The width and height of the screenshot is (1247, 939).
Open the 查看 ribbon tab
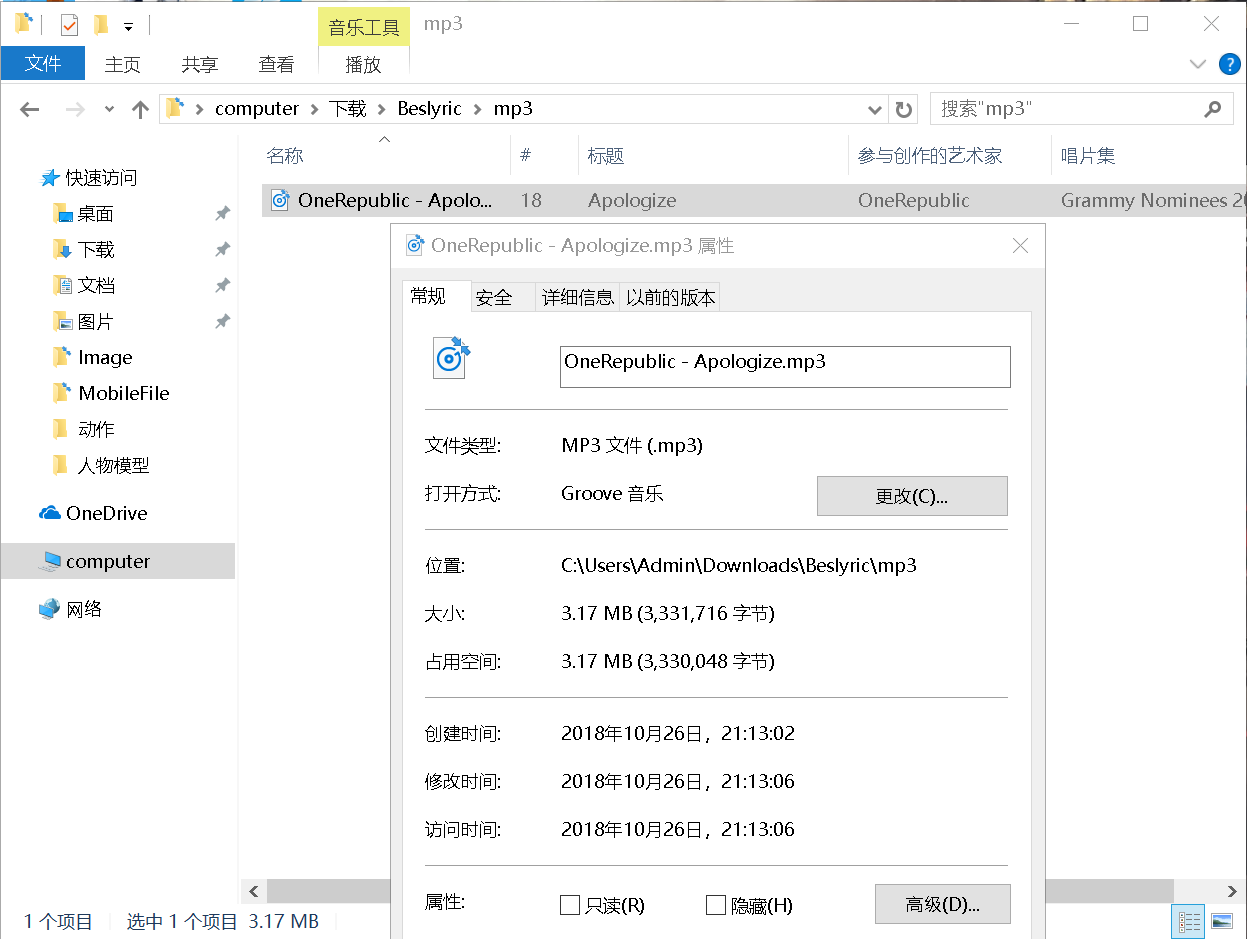pyautogui.click(x=276, y=65)
